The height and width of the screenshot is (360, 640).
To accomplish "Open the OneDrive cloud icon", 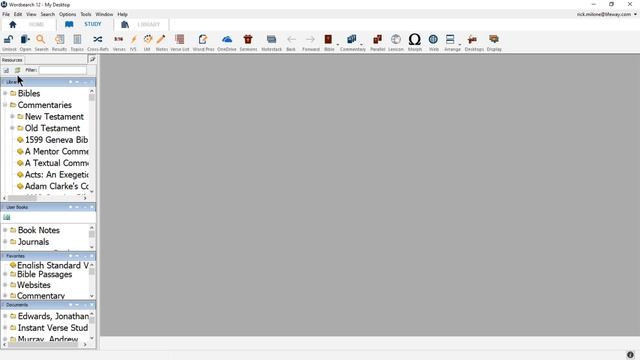I will [x=227, y=40].
